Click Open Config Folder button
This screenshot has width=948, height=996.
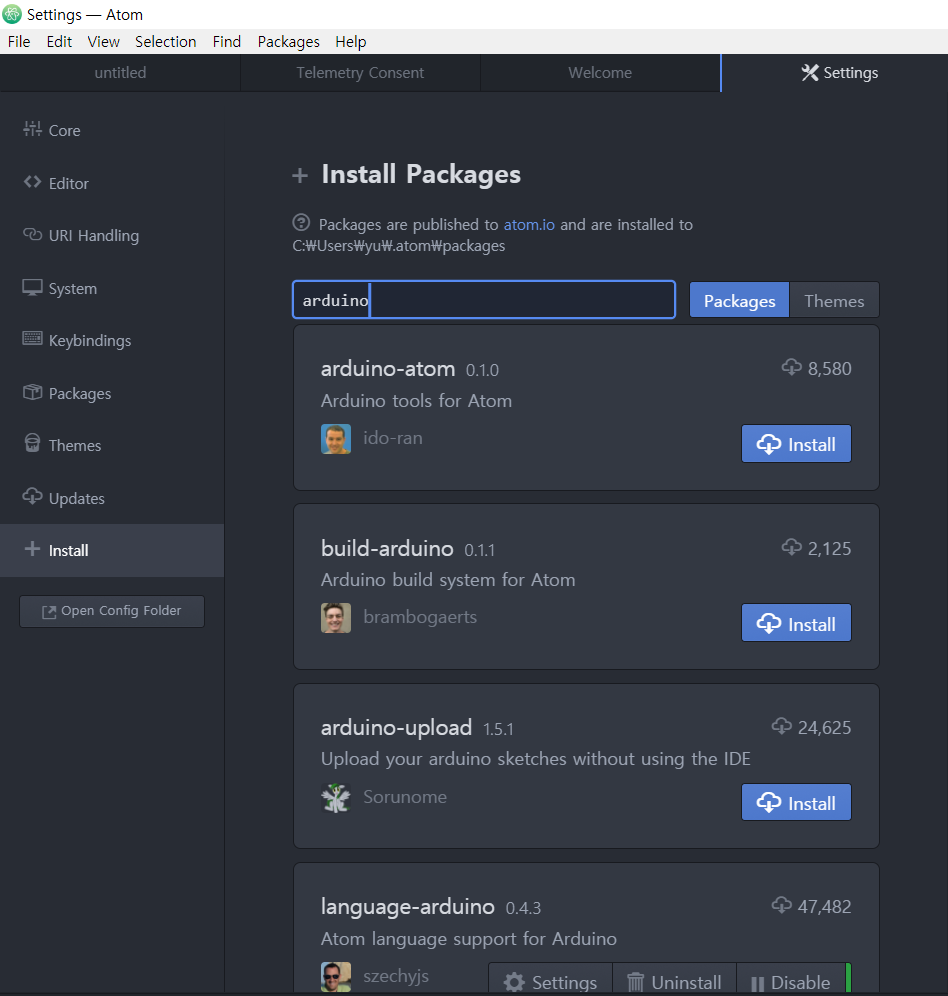[x=112, y=611]
